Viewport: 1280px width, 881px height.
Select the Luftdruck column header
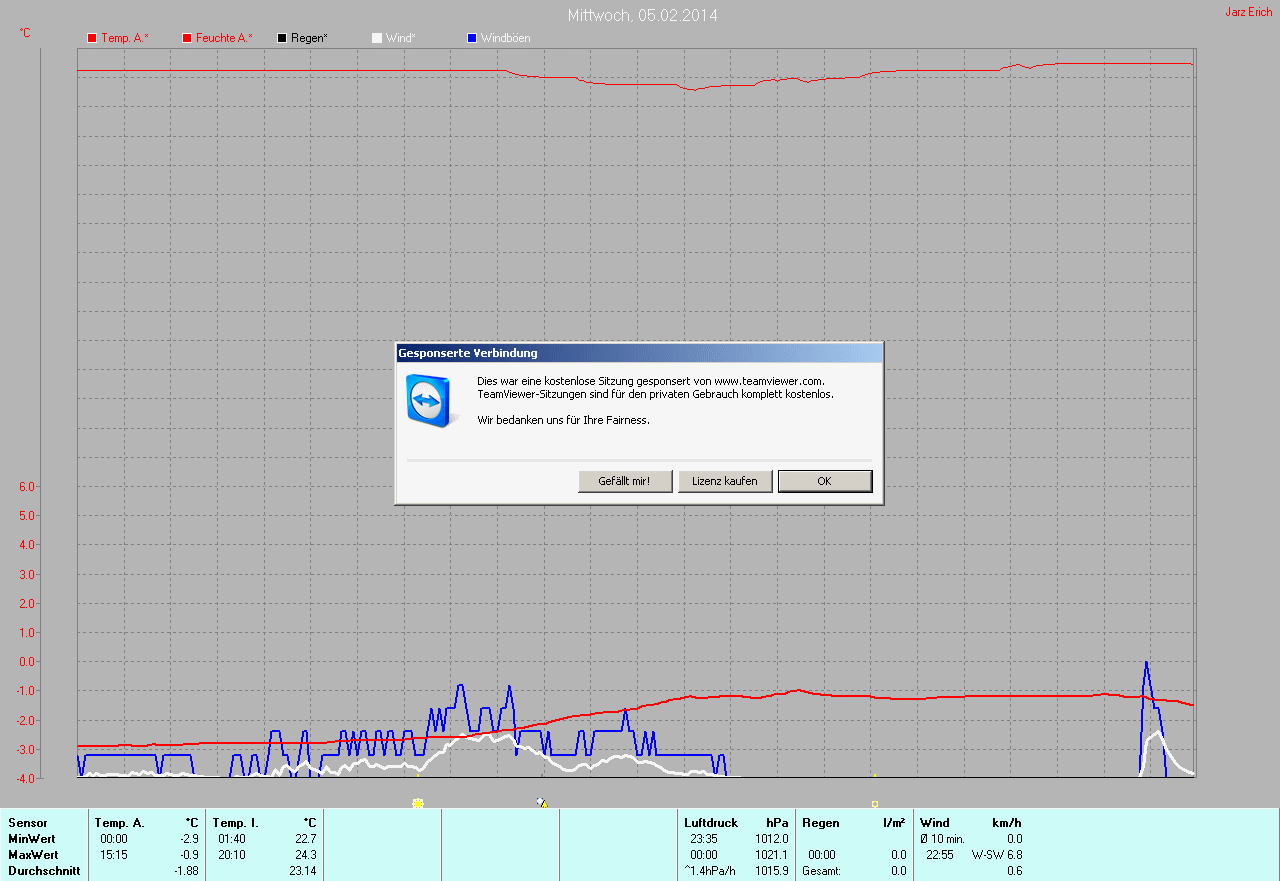[711, 823]
